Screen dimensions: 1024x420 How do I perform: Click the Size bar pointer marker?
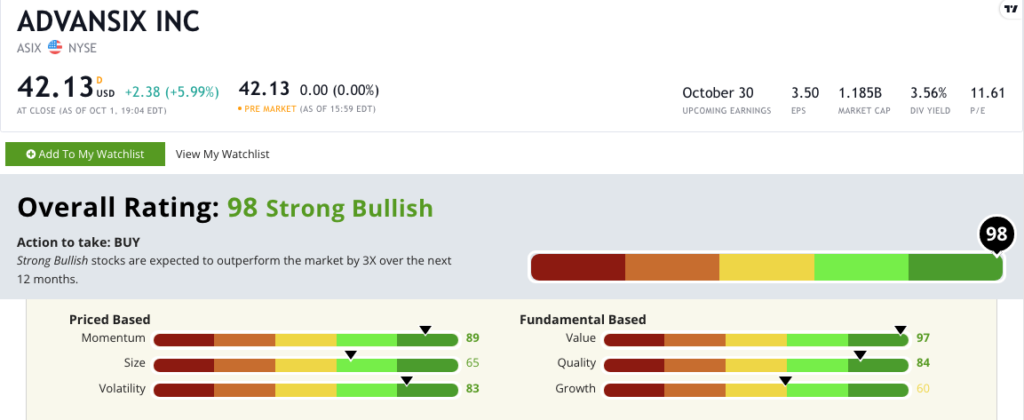[x=351, y=354]
